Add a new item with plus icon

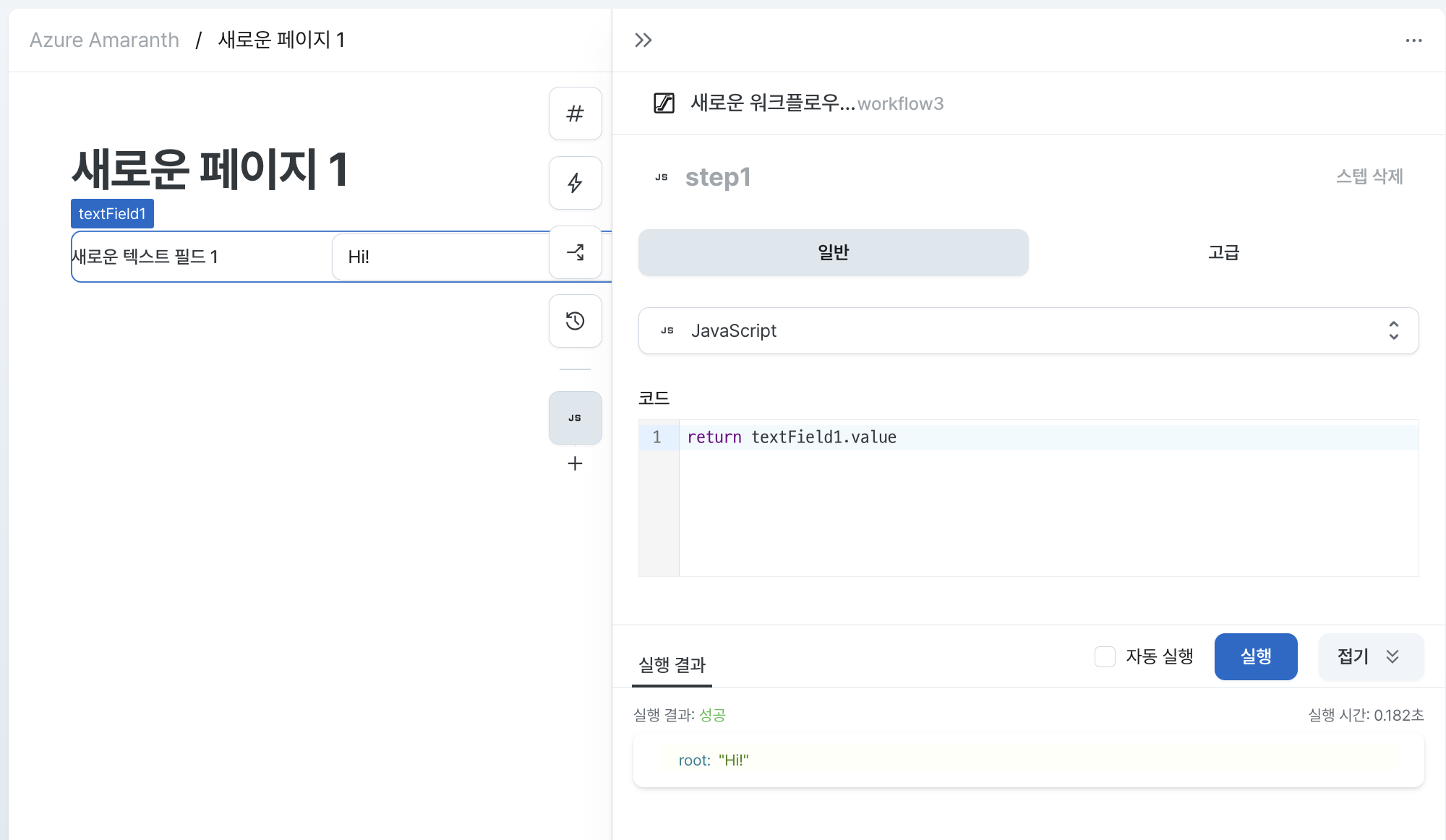(576, 463)
